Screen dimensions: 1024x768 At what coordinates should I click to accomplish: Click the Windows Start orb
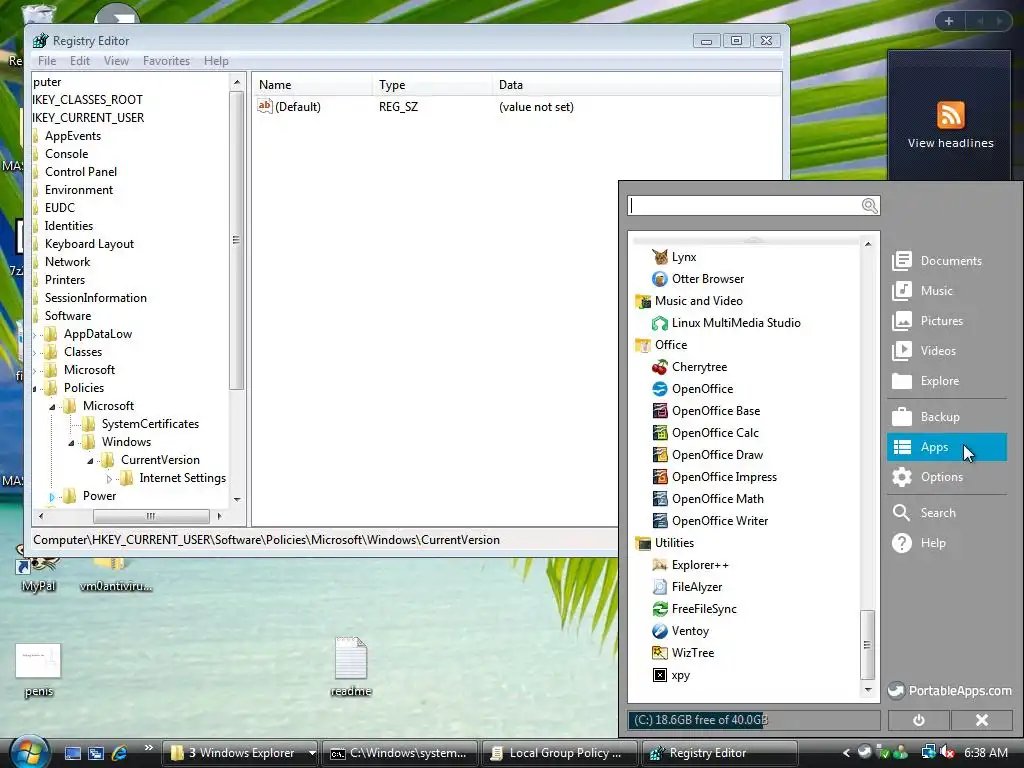29,752
